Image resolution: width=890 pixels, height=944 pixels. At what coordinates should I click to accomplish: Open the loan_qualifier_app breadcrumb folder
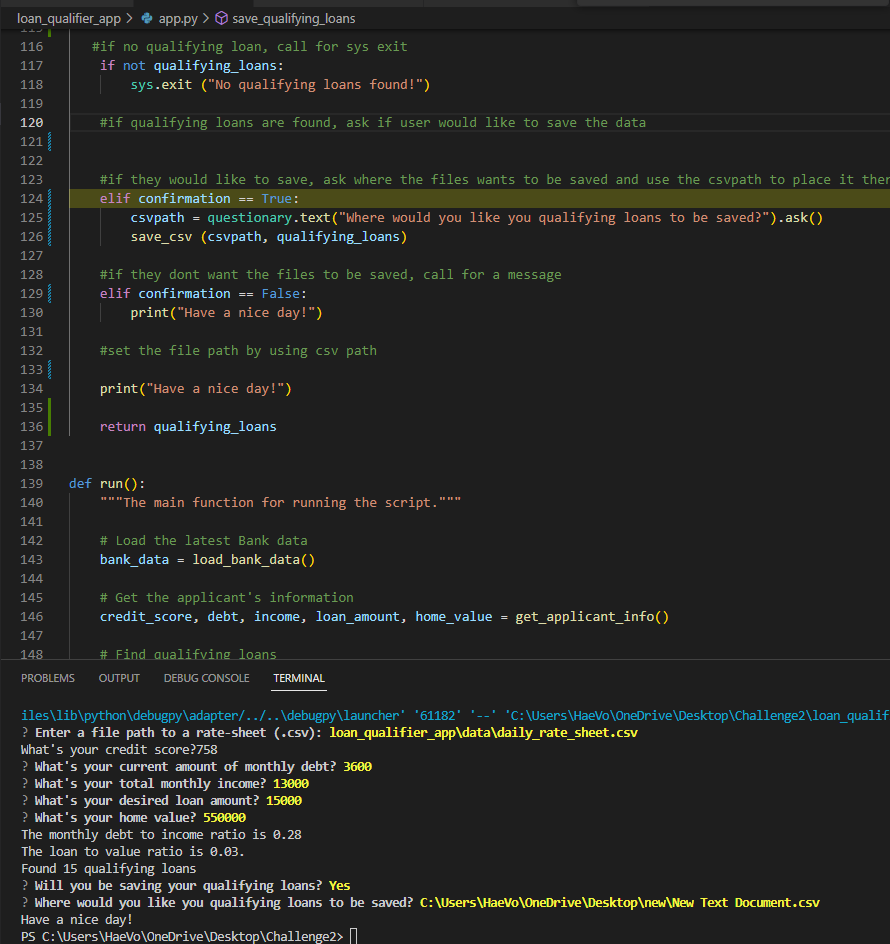click(x=69, y=19)
